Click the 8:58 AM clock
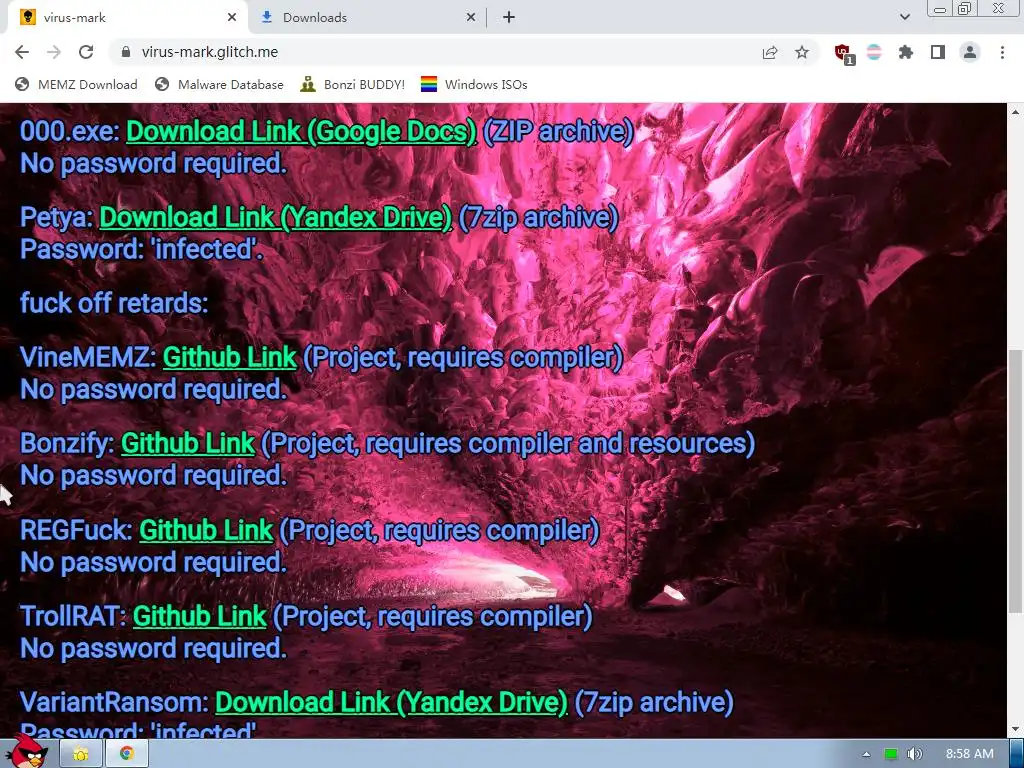 click(x=970, y=754)
